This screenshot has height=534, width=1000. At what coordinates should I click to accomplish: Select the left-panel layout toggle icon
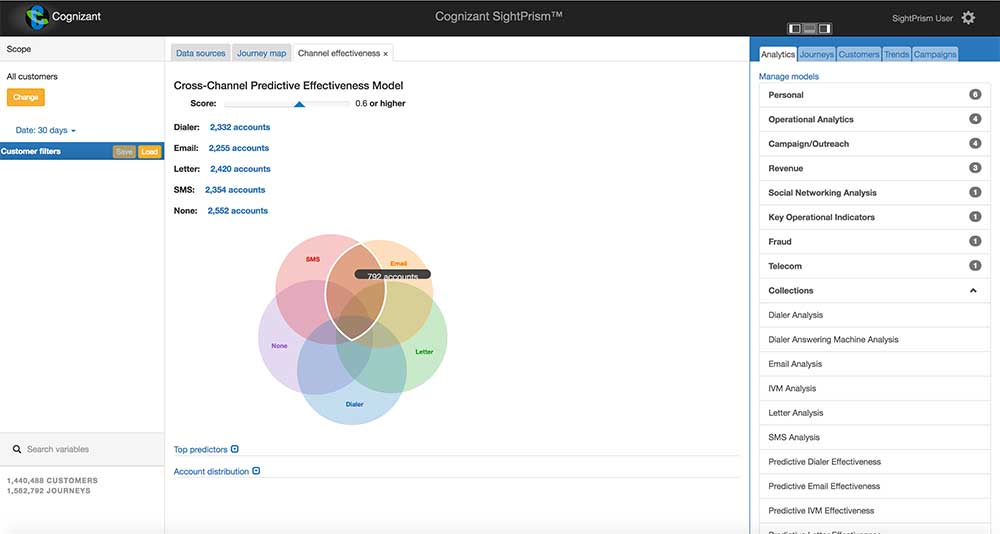pyautogui.click(x=795, y=28)
